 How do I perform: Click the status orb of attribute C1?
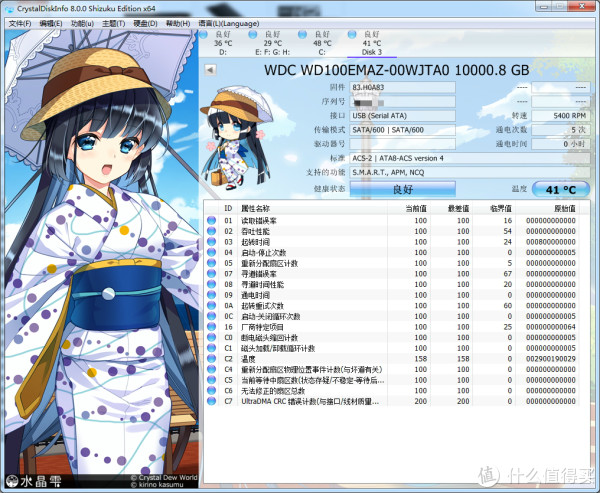click(x=211, y=348)
